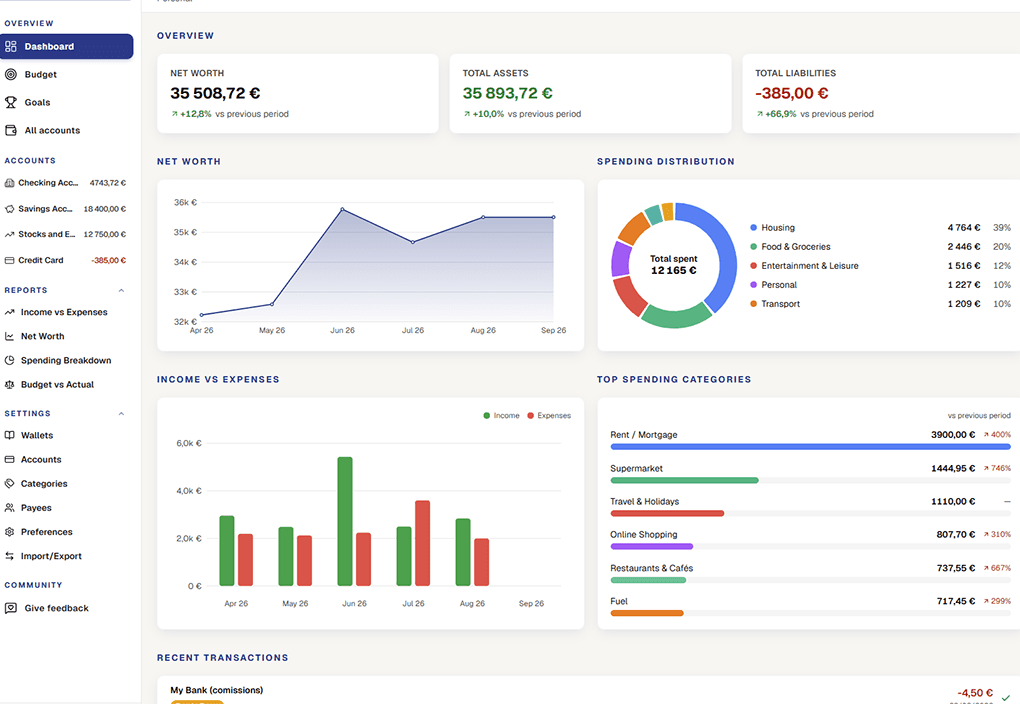The height and width of the screenshot is (704, 1020).
Task: Click the Savings Account piggy bank icon
Action: (x=9, y=209)
